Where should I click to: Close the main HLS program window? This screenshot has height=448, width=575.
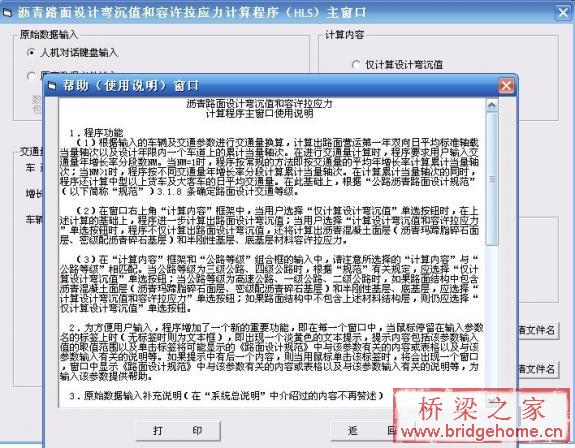563,12
